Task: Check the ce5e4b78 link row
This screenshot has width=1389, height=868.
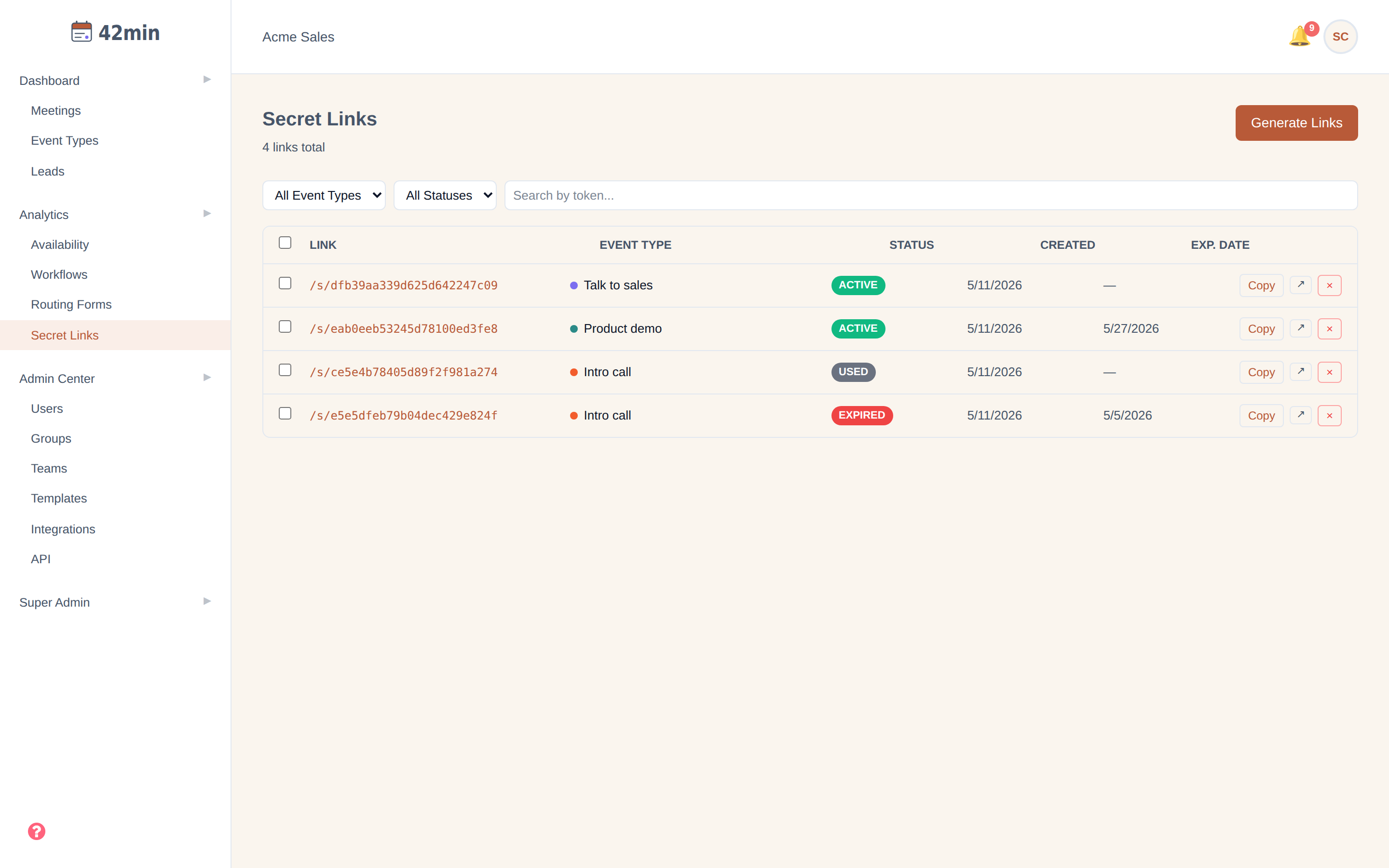Action: point(285,370)
